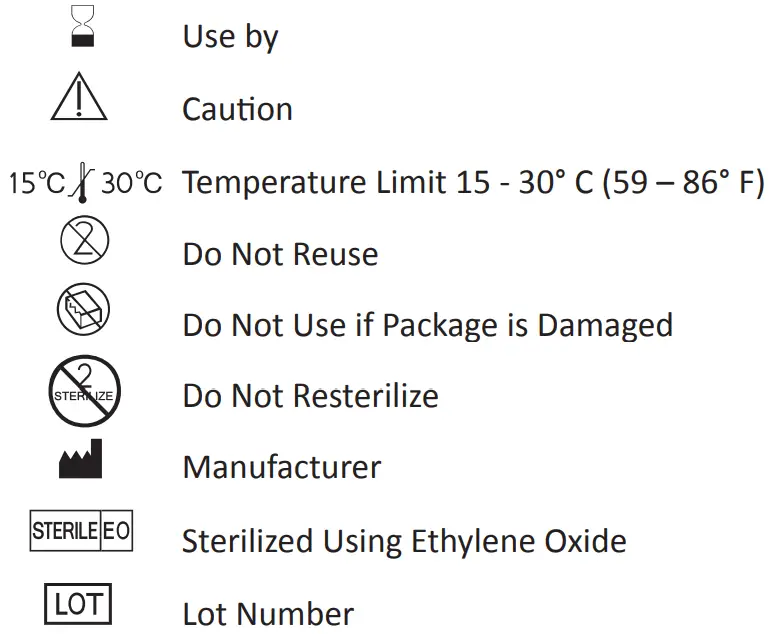Click the "Do Not Reuse" text
770x634 pixels.
tap(280, 254)
